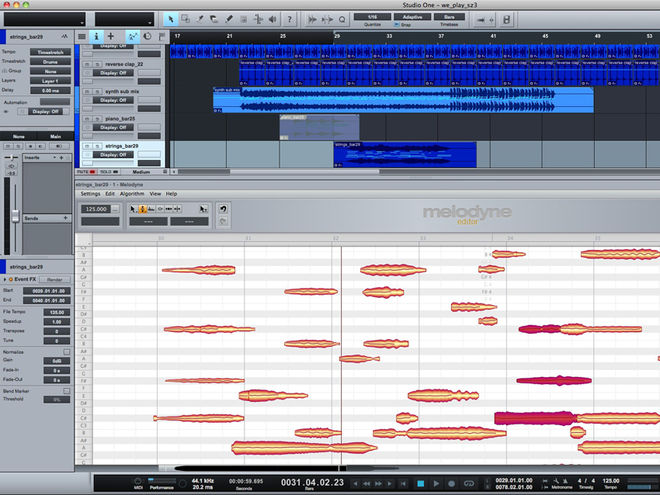Viewport: 660px width, 495px height.
Task: Open the Quantize 1/16 dropdown
Action: click(x=372, y=17)
